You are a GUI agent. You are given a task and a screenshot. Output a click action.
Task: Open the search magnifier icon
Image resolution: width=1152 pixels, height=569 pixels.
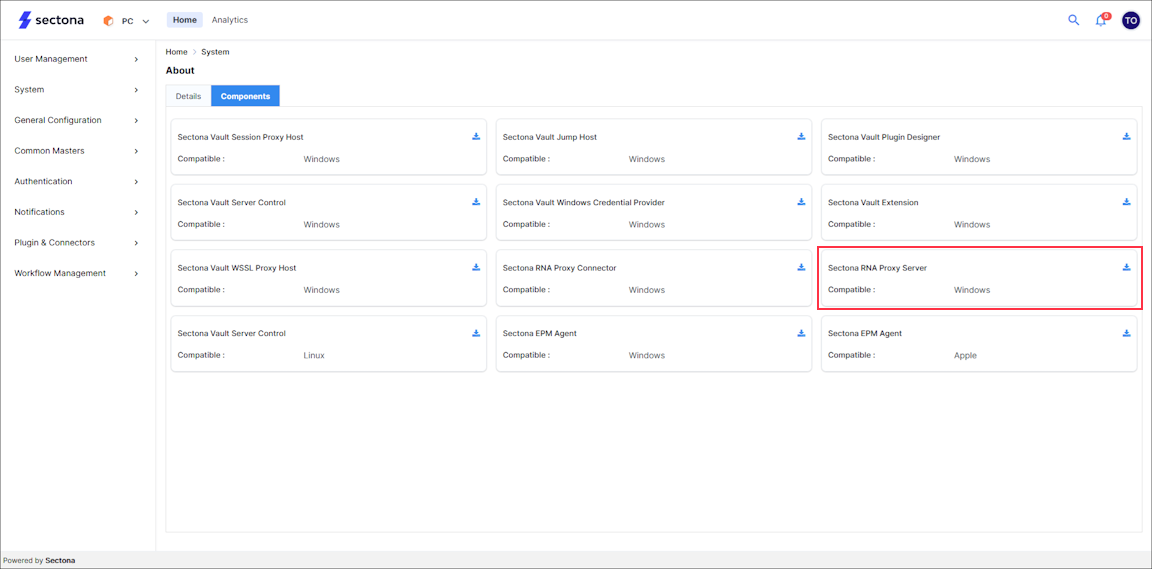(1073, 20)
